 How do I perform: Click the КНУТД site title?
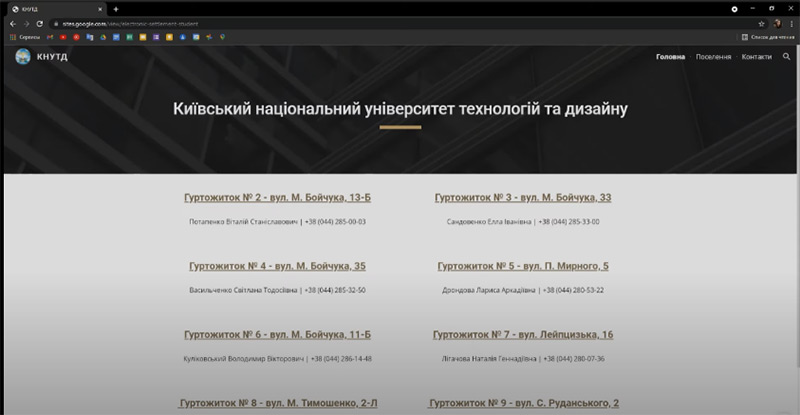coord(52,57)
